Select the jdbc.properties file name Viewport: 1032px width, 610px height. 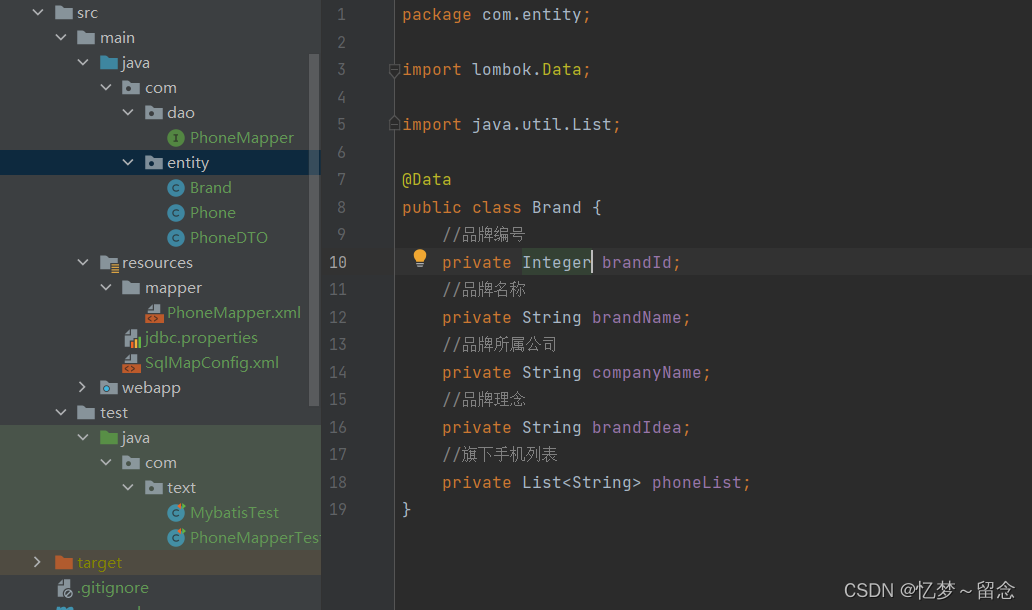pyautogui.click(x=201, y=338)
